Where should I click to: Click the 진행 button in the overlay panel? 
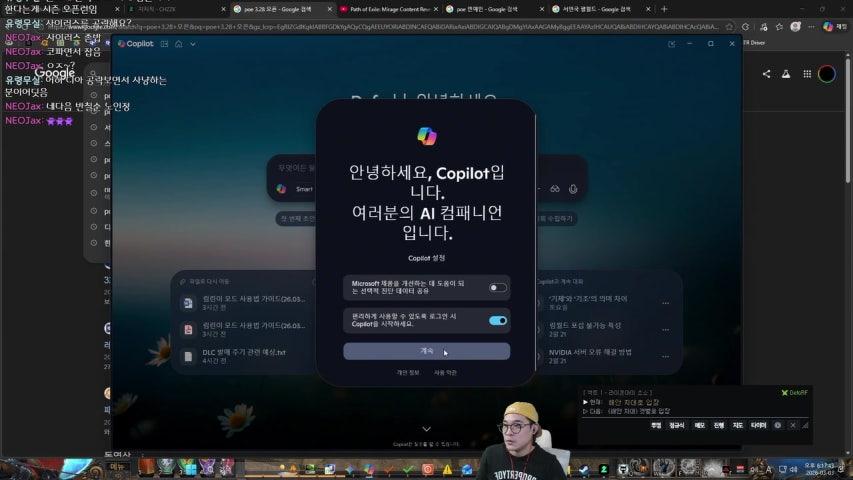point(719,426)
